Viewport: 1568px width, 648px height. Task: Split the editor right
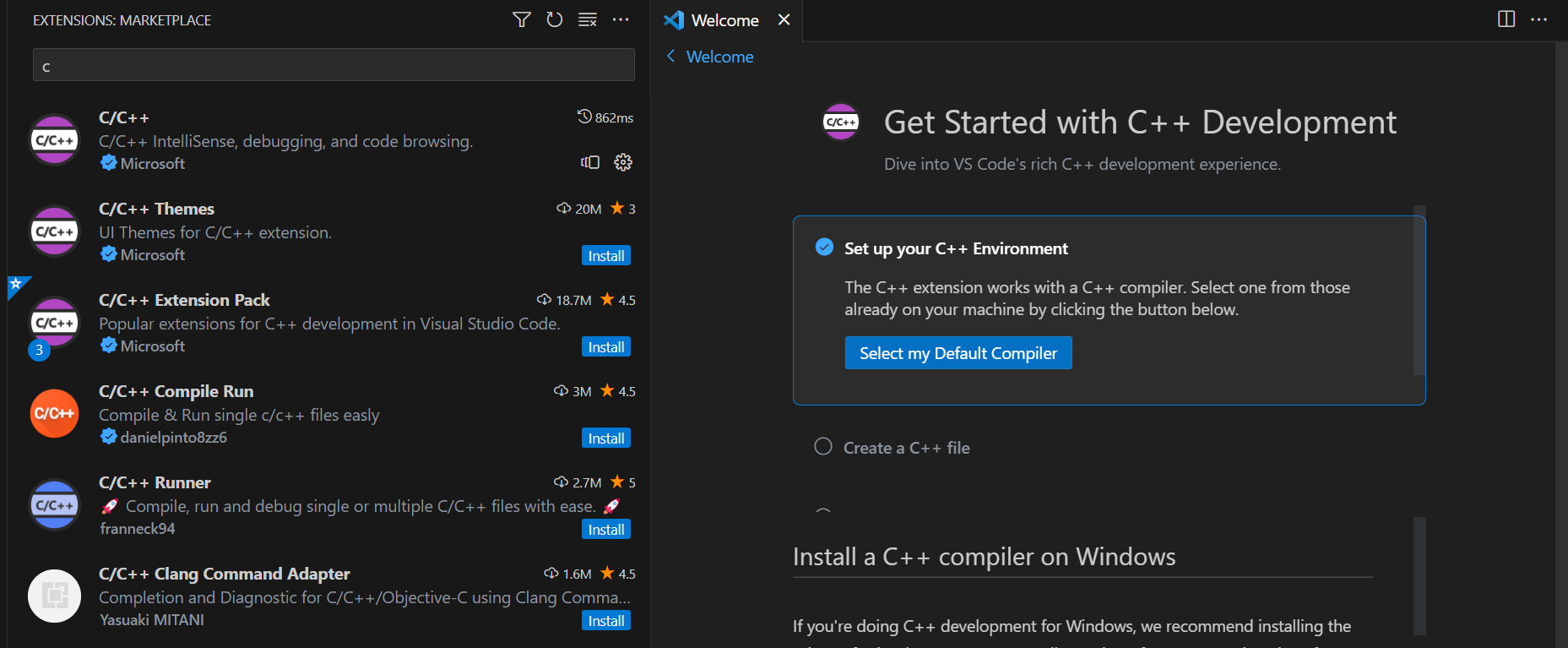tap(1506, 19)
